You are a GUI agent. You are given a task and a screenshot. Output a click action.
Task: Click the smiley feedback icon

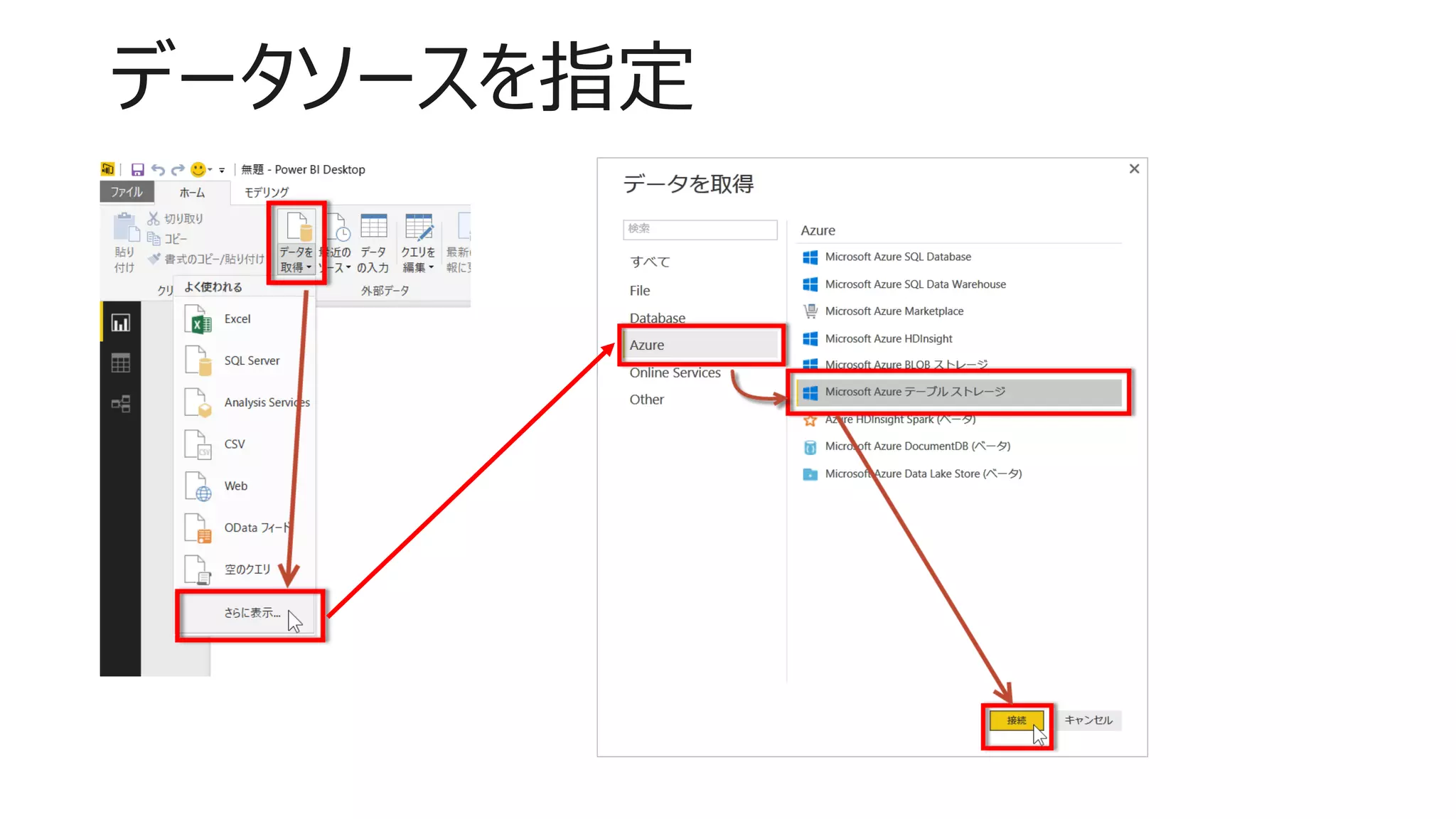[x=198, y=169]
